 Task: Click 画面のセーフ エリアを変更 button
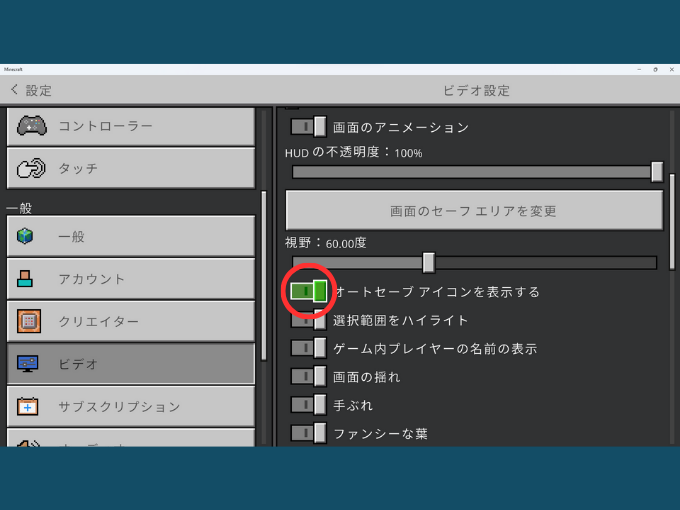pos(474,210)
